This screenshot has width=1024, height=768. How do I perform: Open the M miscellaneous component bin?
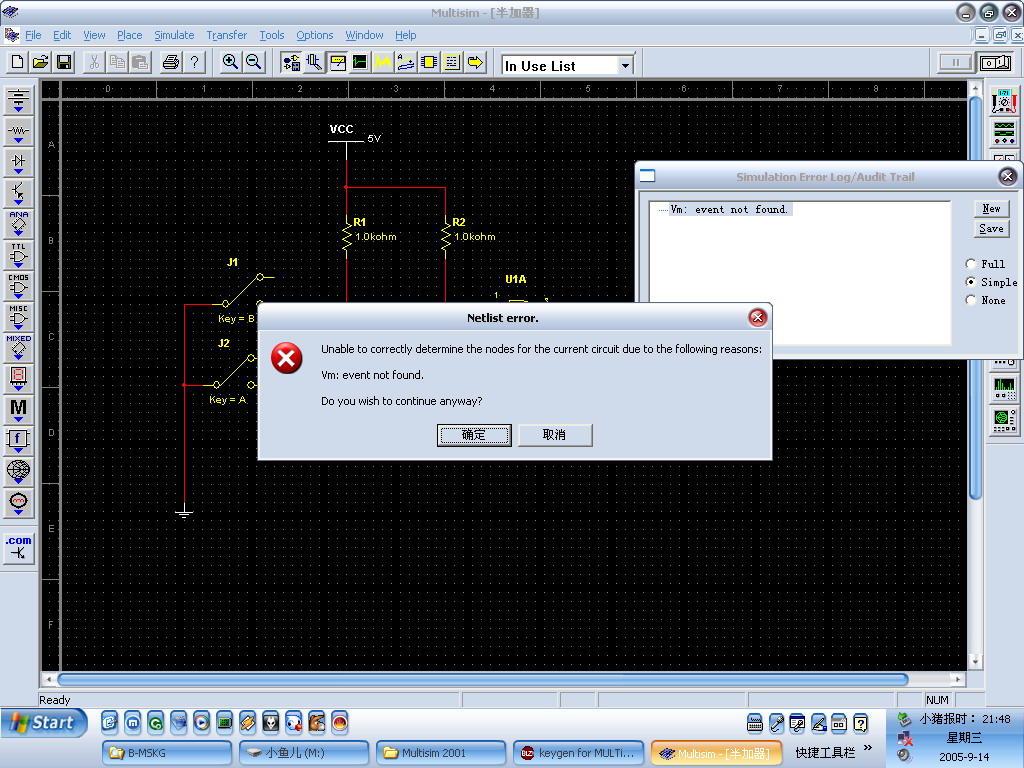pyautogui.click(x=18, y=409)
